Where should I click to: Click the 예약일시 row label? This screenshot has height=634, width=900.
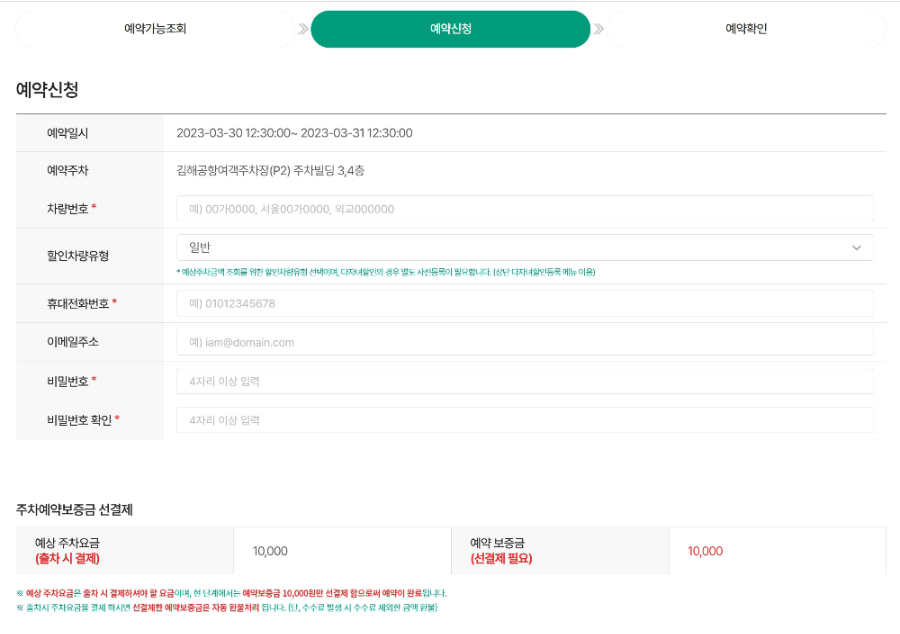[x=68, y=133]
